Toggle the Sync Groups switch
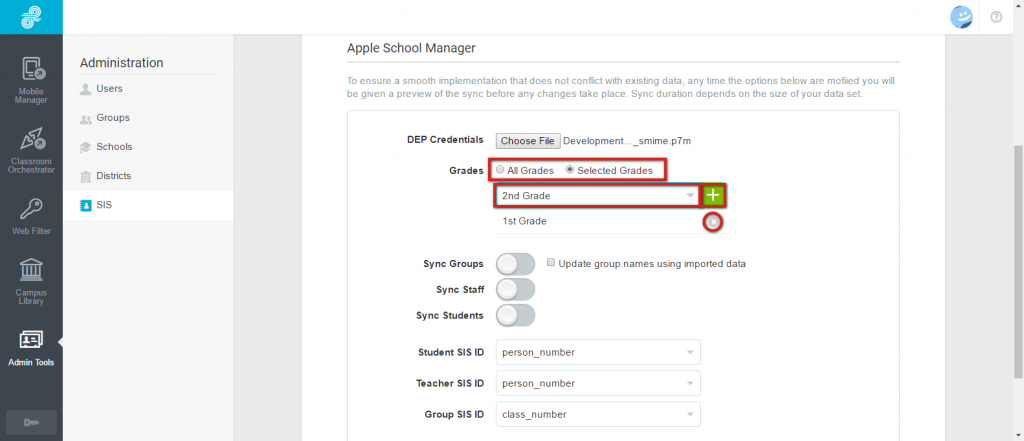The image size is (1024, 441). coord(515,264)
